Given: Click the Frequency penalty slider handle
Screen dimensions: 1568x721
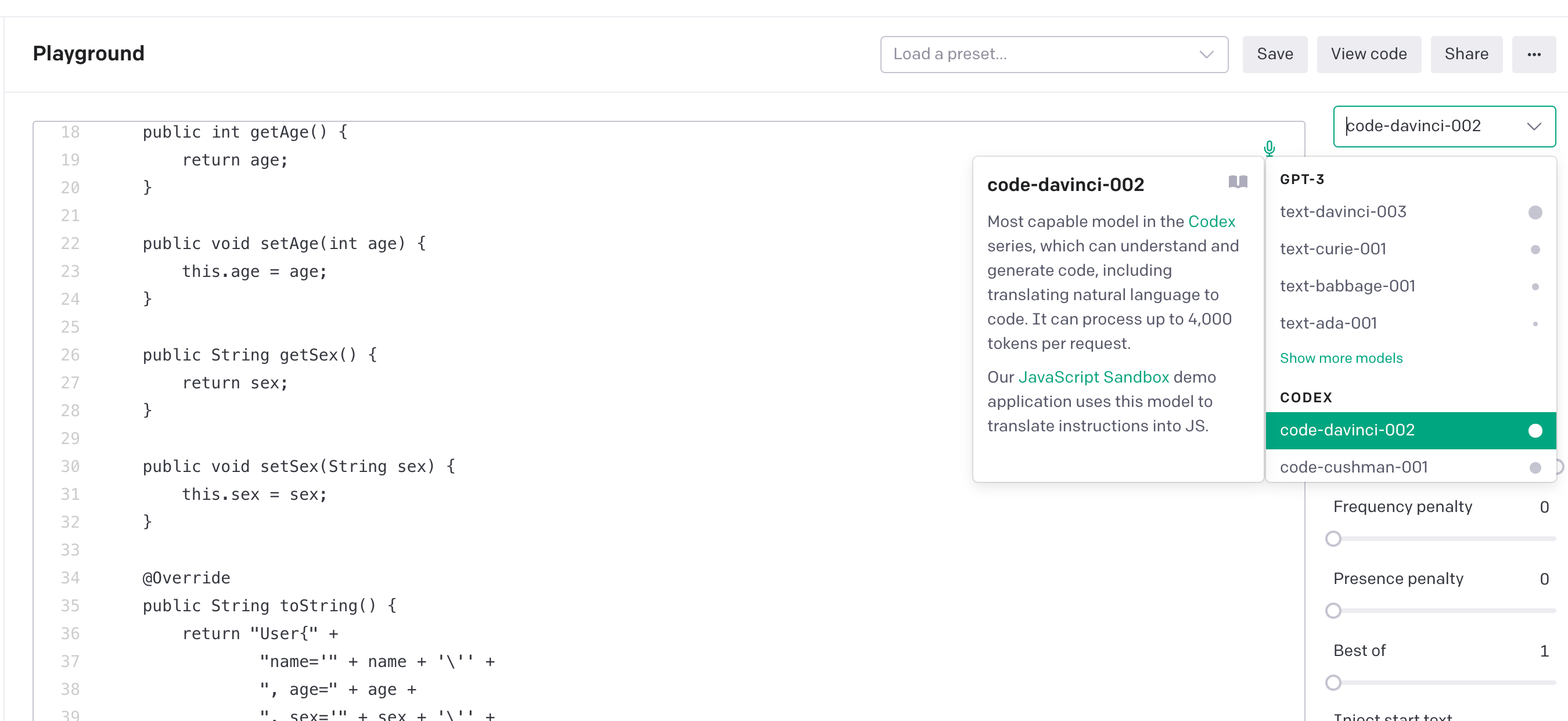Looking at the screenshot, I should click(x=1333, y=539).
